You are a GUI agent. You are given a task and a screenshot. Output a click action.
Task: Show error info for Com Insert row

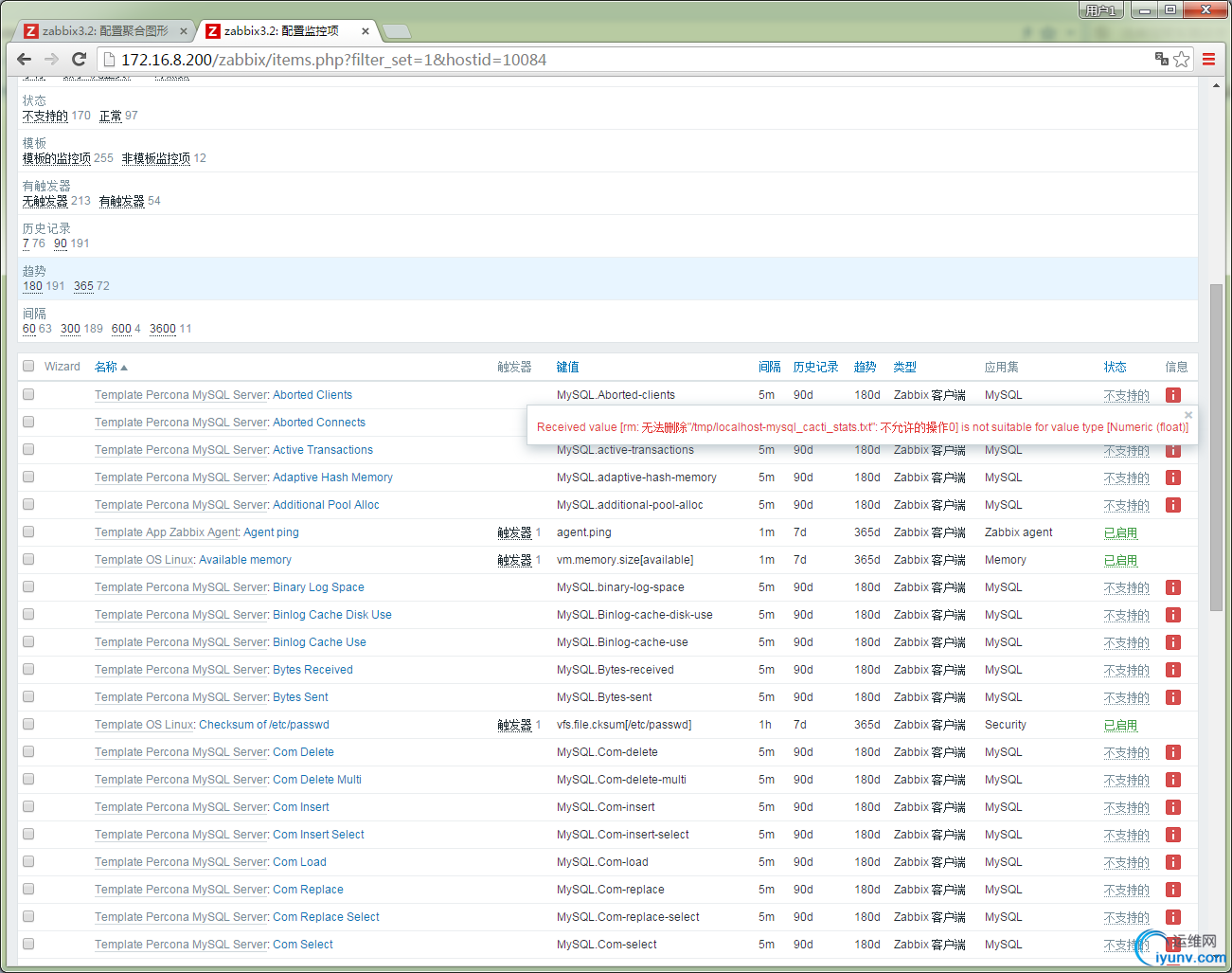tap(1173, 807)
